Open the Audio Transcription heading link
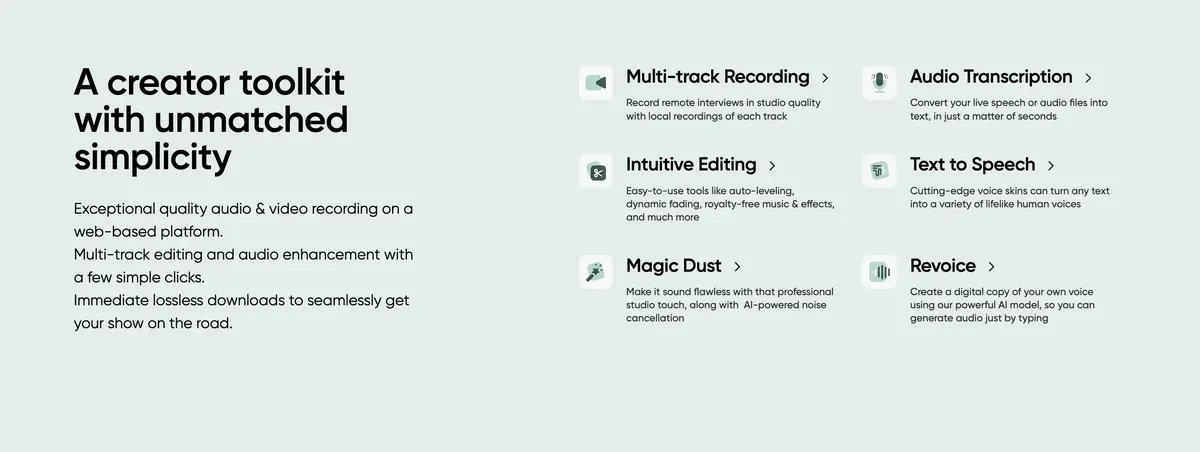This screenshot has height=452, width=1200. (991, 77)
